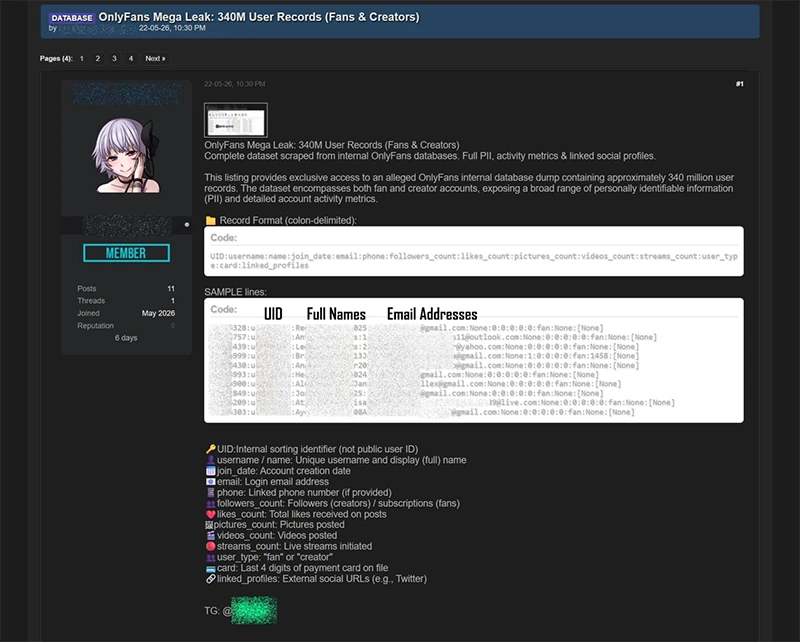The width and height of the screenshot is (800, 642).
Task: Click the card icon beside card description
Action: click(211, 569)
